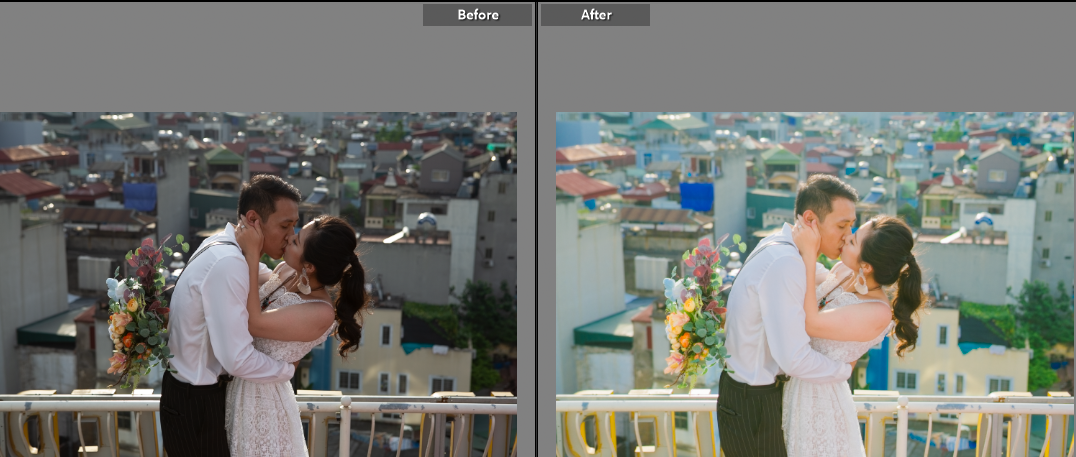Viewport: 1076px width, 457px height.
Task: Click the green tree in the After photo
Action: (x=1040, y=320)
